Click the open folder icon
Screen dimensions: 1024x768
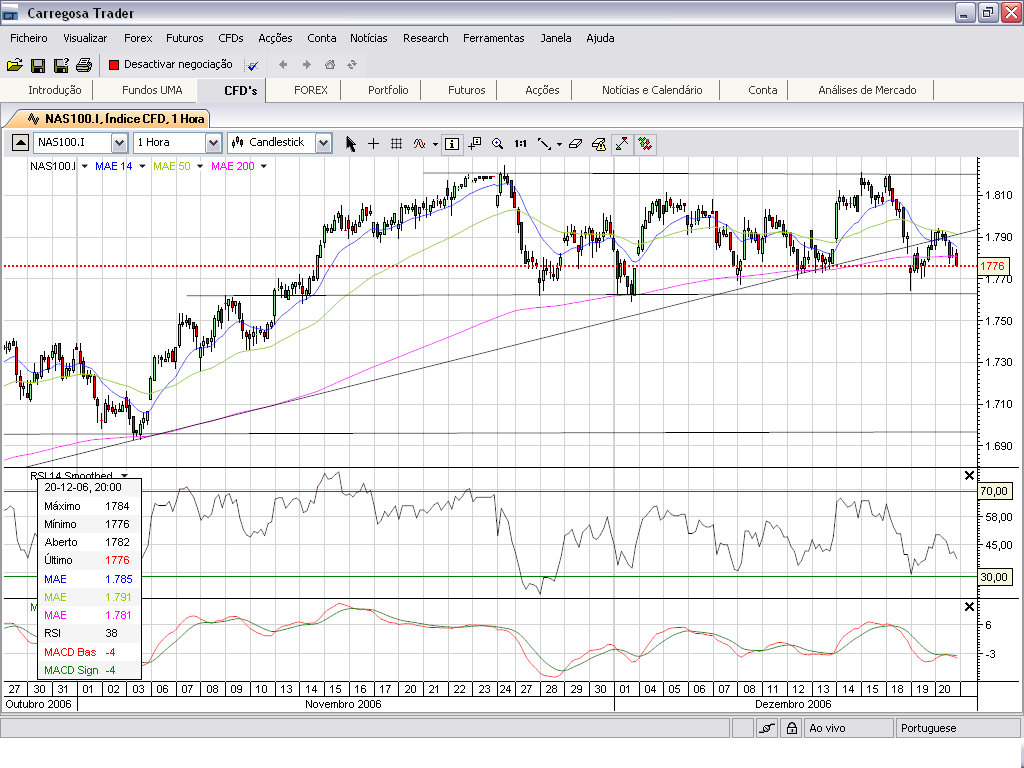pyautogui.click(x=14, y=65)
